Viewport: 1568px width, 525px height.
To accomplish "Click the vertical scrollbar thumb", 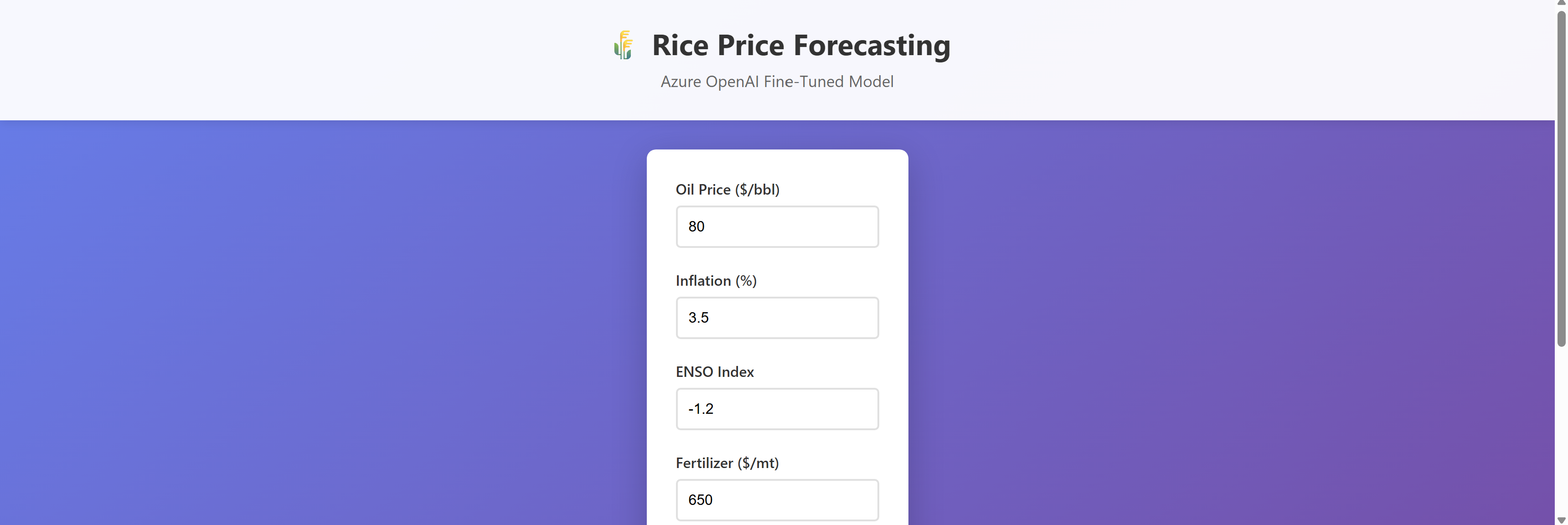I will [1561, 176].
